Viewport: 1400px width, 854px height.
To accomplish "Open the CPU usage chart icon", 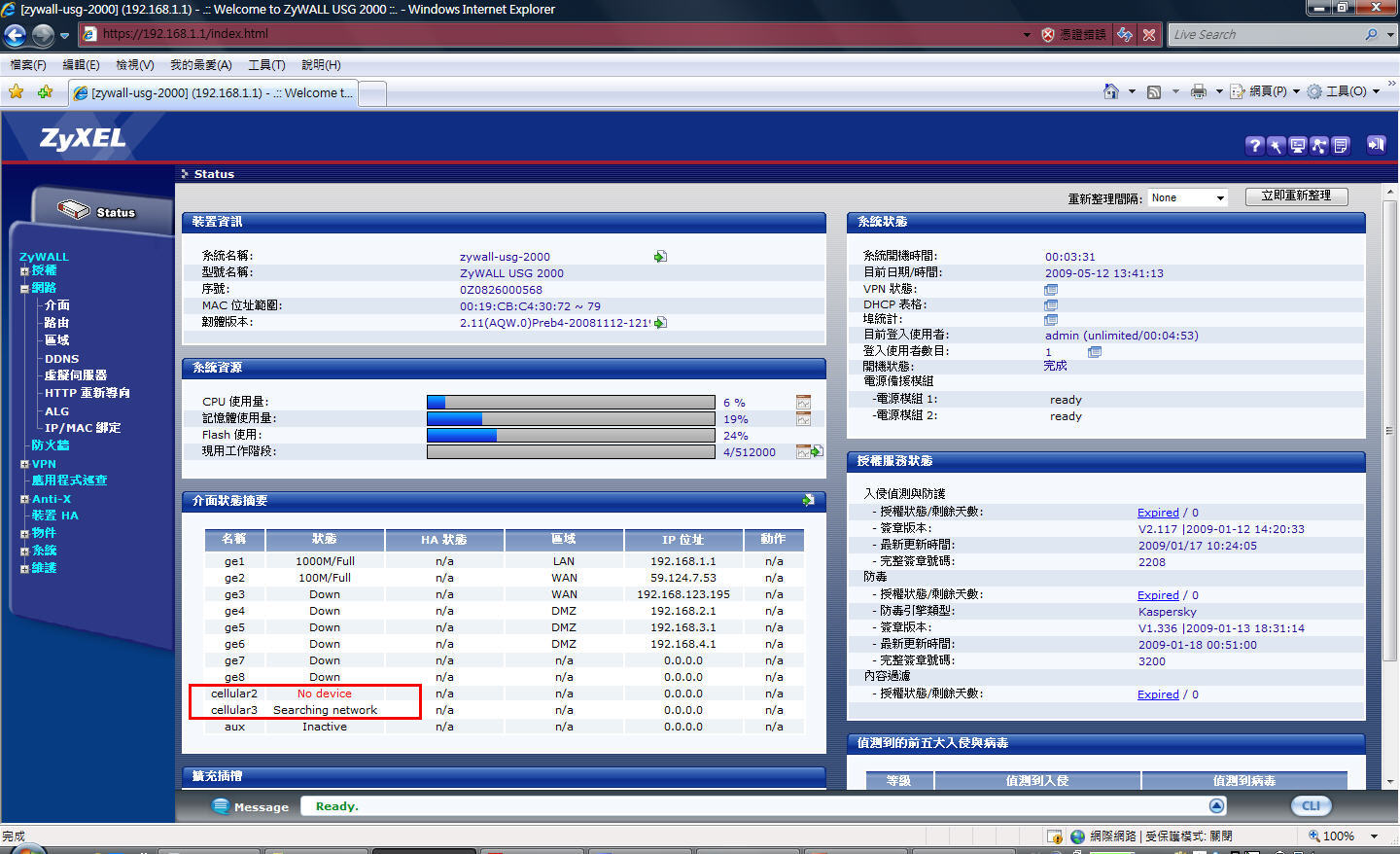I will 803,402.
